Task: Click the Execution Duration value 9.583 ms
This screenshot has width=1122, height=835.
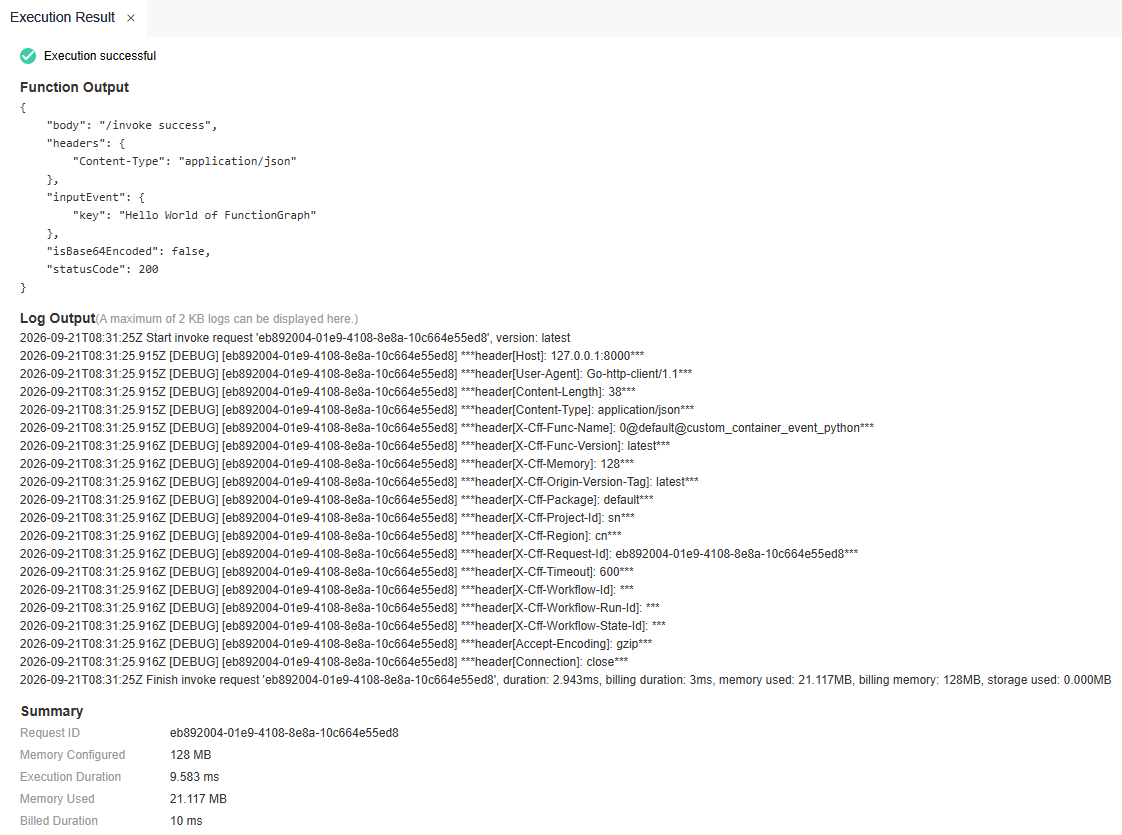Action: (195, 777)
